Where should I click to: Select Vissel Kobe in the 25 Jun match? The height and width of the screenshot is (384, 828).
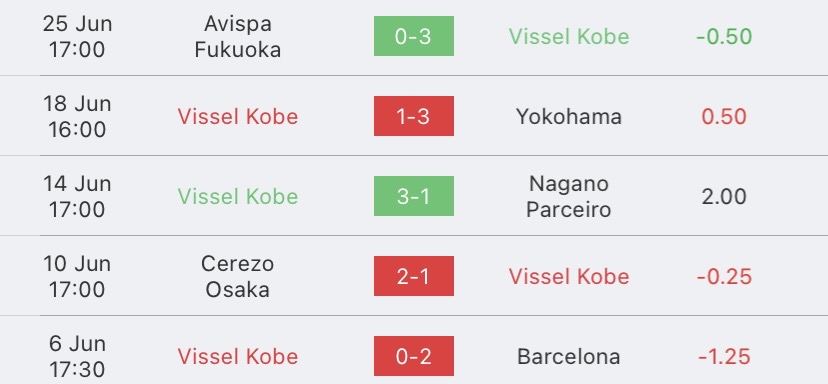[x=569, y=36]
